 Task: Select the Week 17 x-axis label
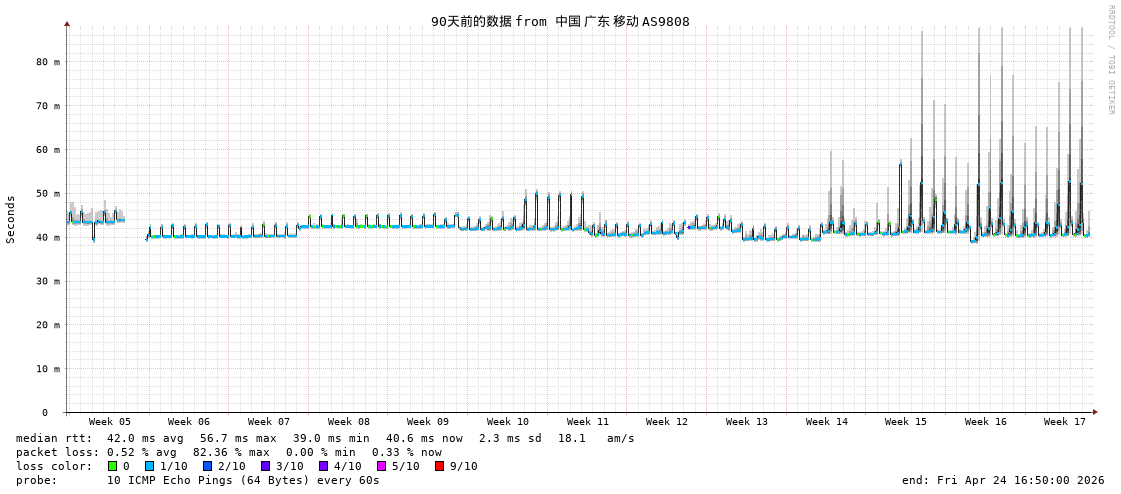[x=1065, y=422]
